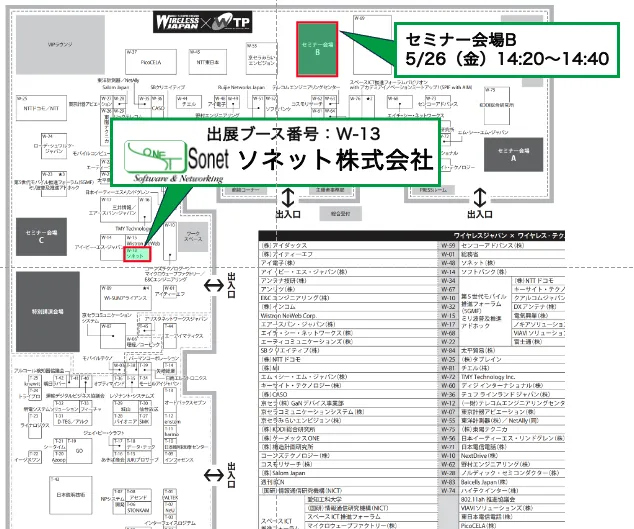Viewport: 634px width, 529px height.
Task: Click the Wireless Japan × WTP logo
Action: [203, 22]
